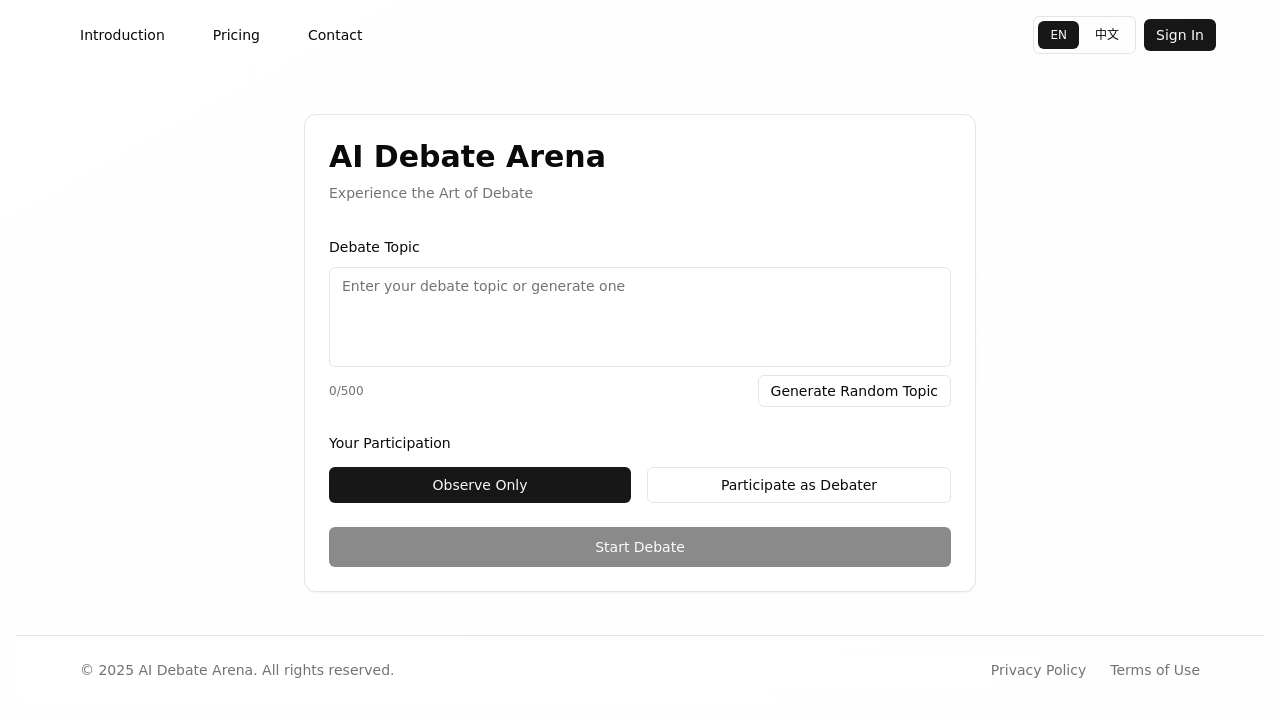Click the Debate Topic label

pyautogui.click(x=374, y=247)
